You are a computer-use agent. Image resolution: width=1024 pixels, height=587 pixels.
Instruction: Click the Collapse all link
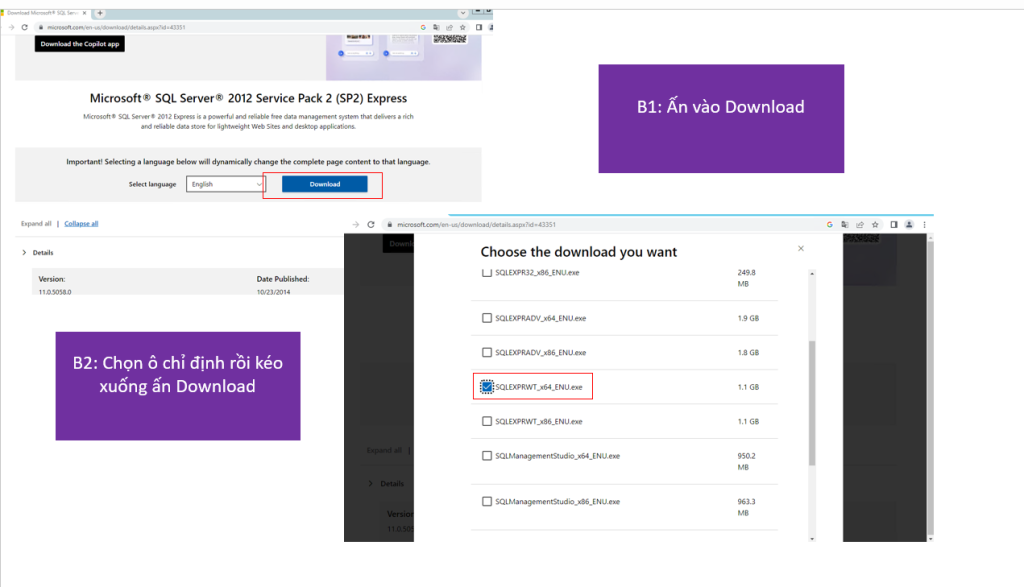[x=81, y=223]
